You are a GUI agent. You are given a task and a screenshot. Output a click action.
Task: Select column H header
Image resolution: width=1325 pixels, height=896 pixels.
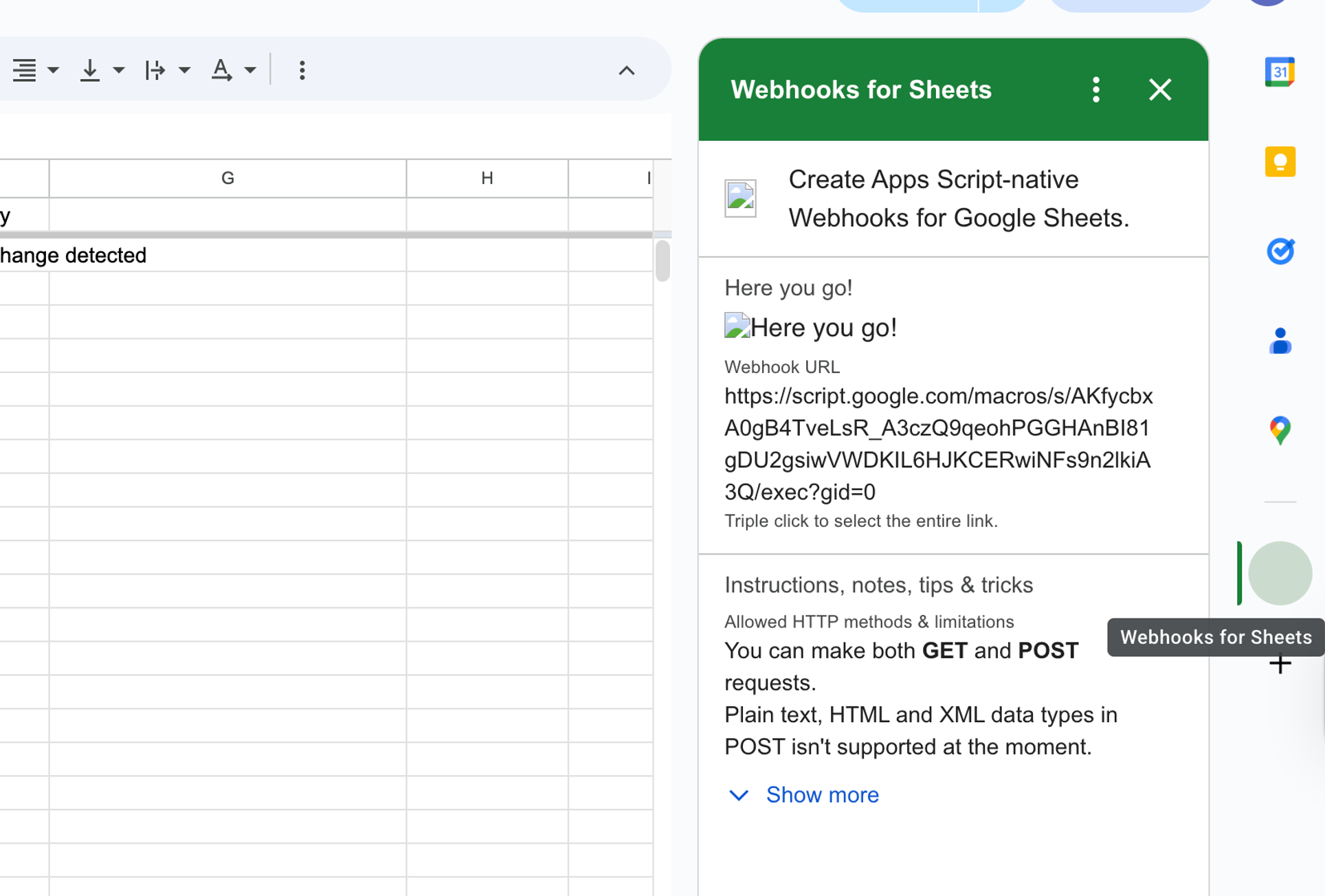487,178
